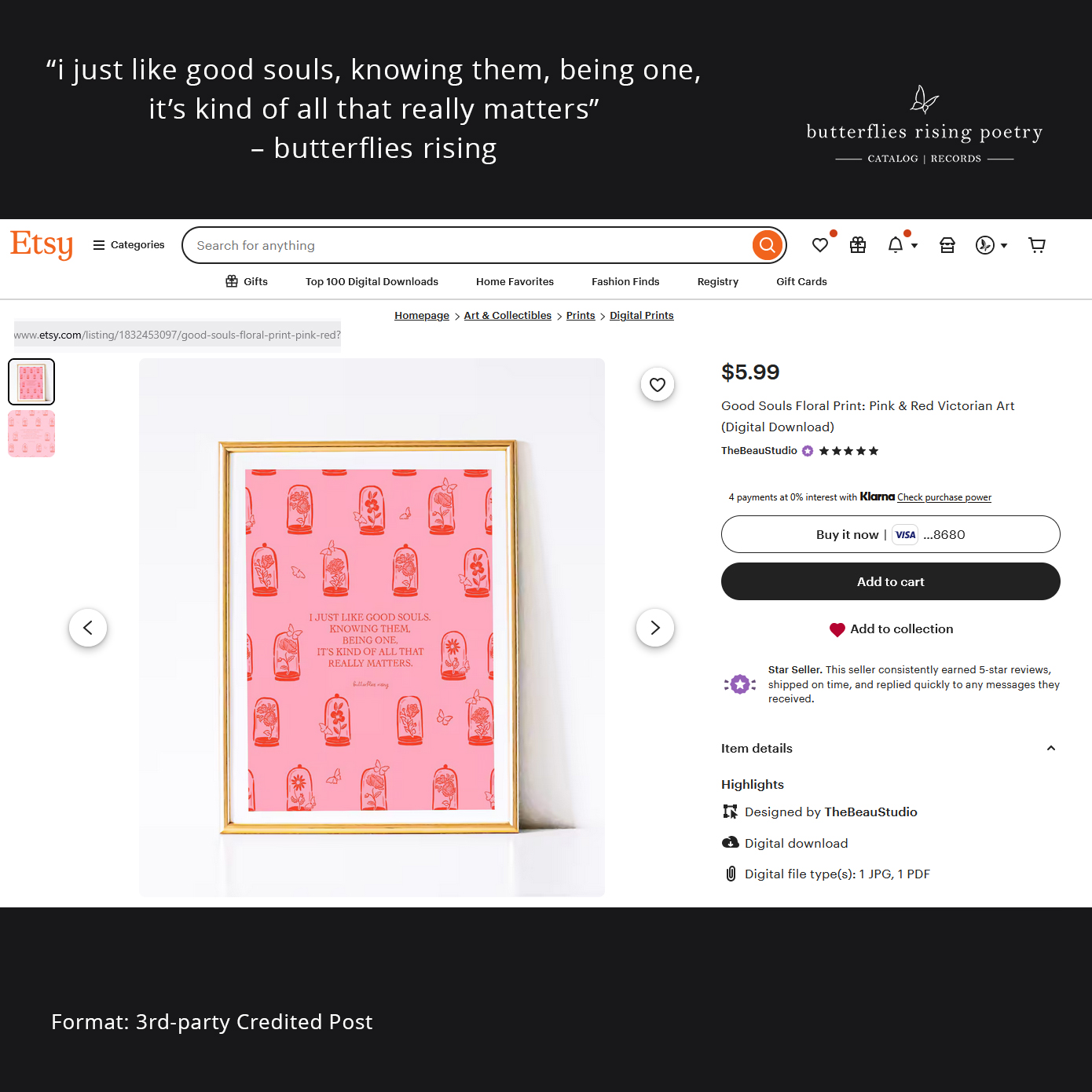Image resolution: width=1092 pixels, height=1092 pixels.
Task: Toggle Add to collection heart
Action: pos(837,629)
